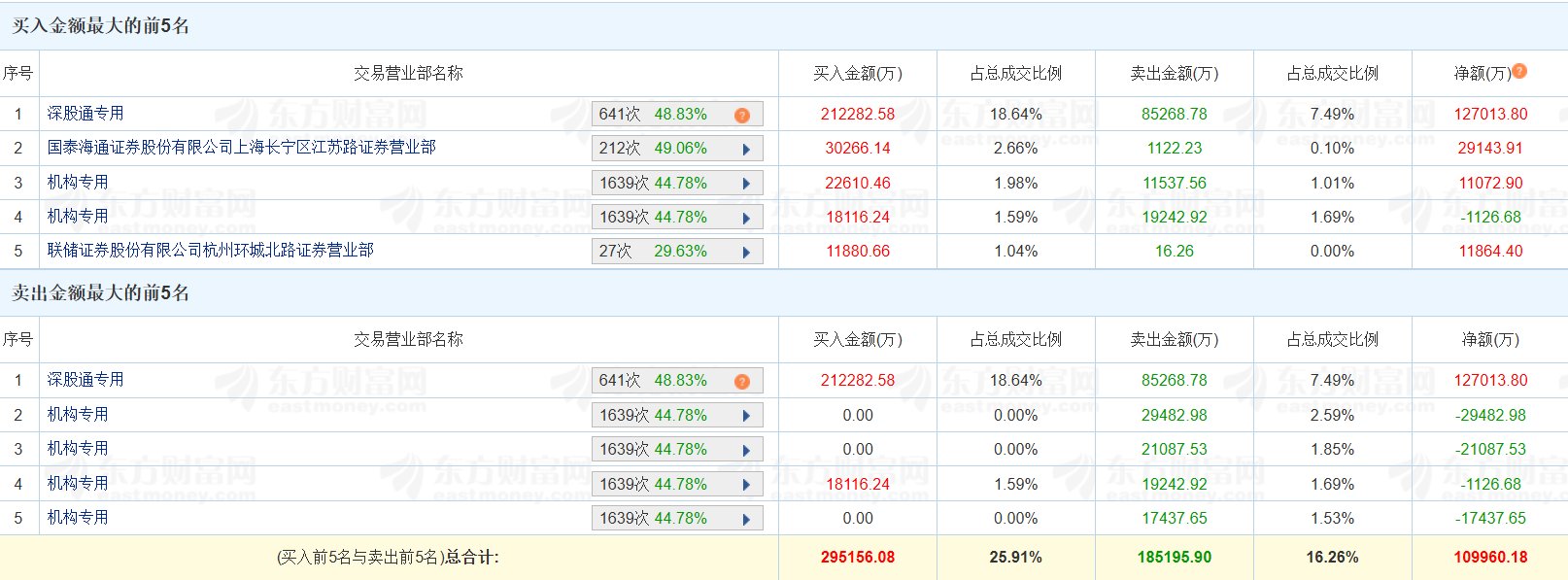Open the 国泰海通证券上海长宁区江苏路证券营业部 link

pyautogui.click(x=241, y=148)
